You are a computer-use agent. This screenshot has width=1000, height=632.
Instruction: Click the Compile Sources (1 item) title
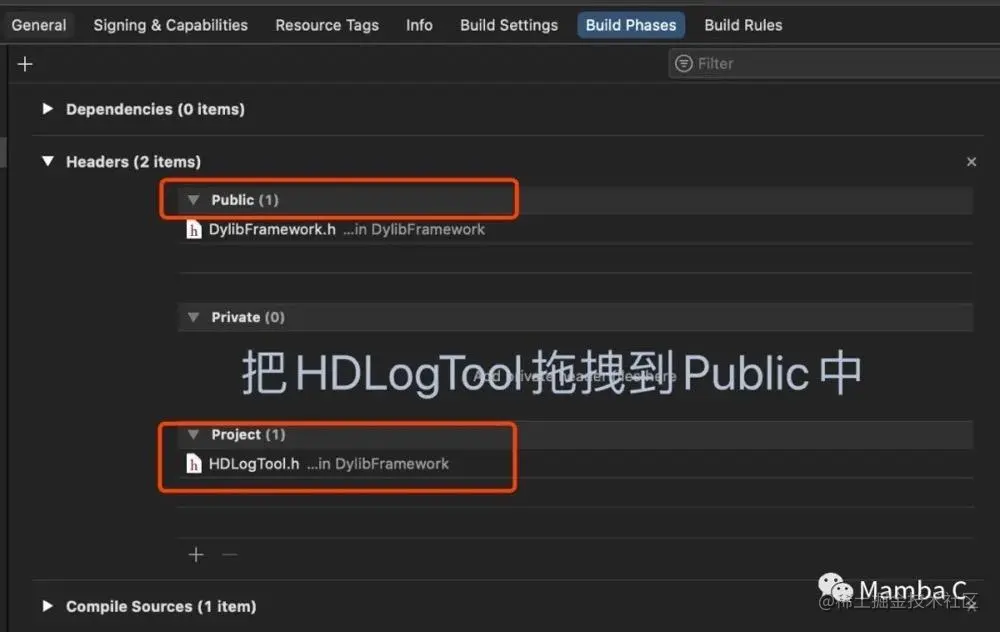coord(161,606)
